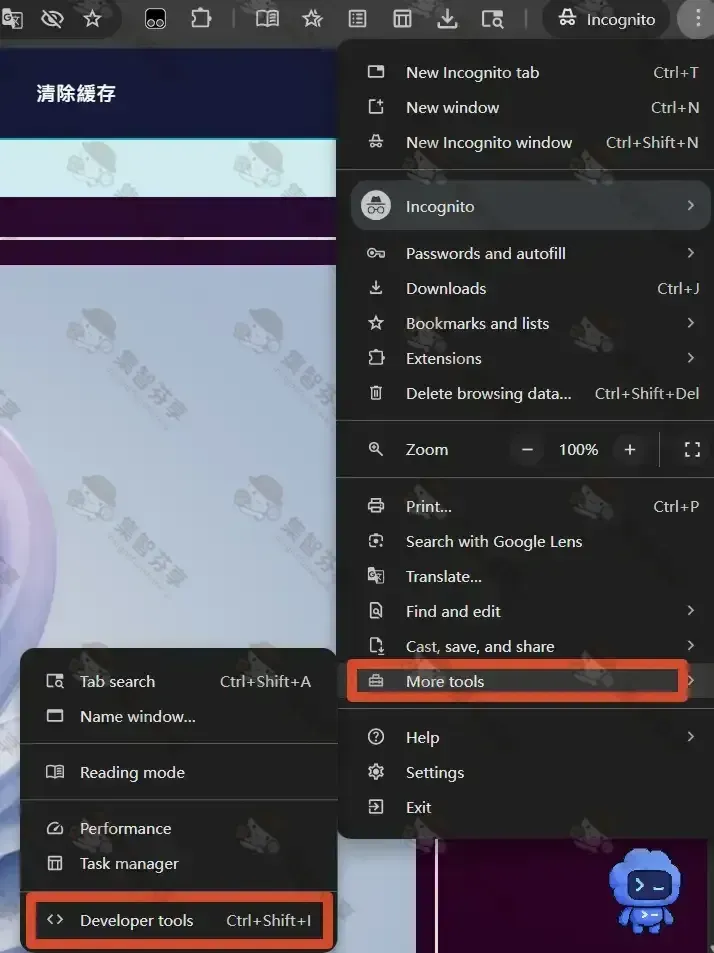Open Developer tools from submenu
Image resolution: width=714 pixels, height=953 pixels.
click(179, 921)
